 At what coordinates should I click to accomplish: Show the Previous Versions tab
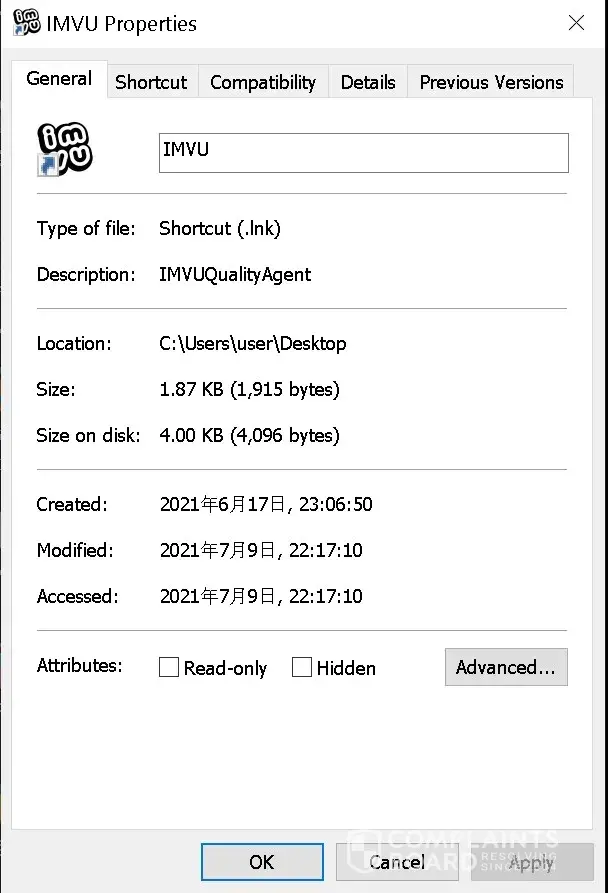pyautogui.click(x=491, y=82)
